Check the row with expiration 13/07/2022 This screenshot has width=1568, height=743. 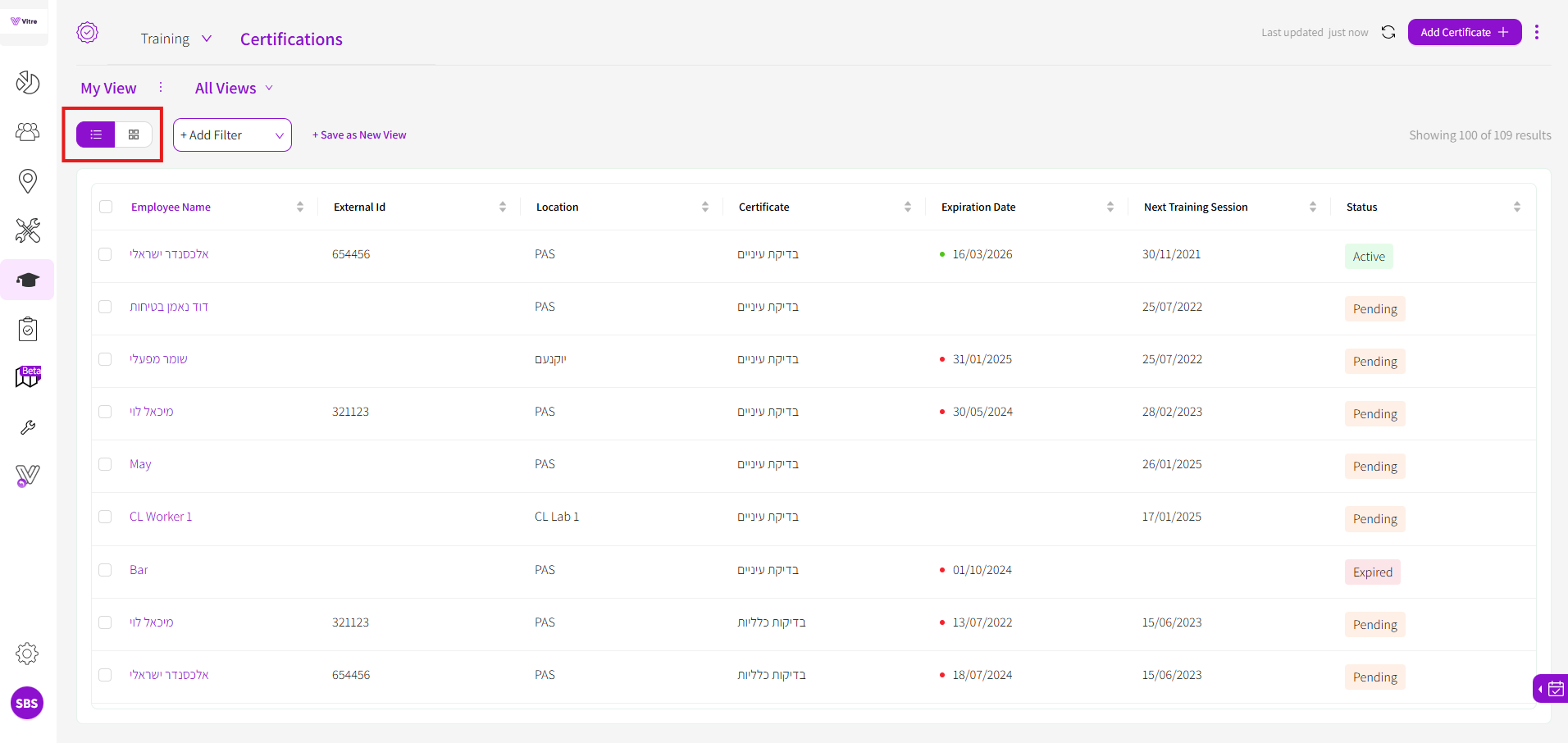click(105, 622)
